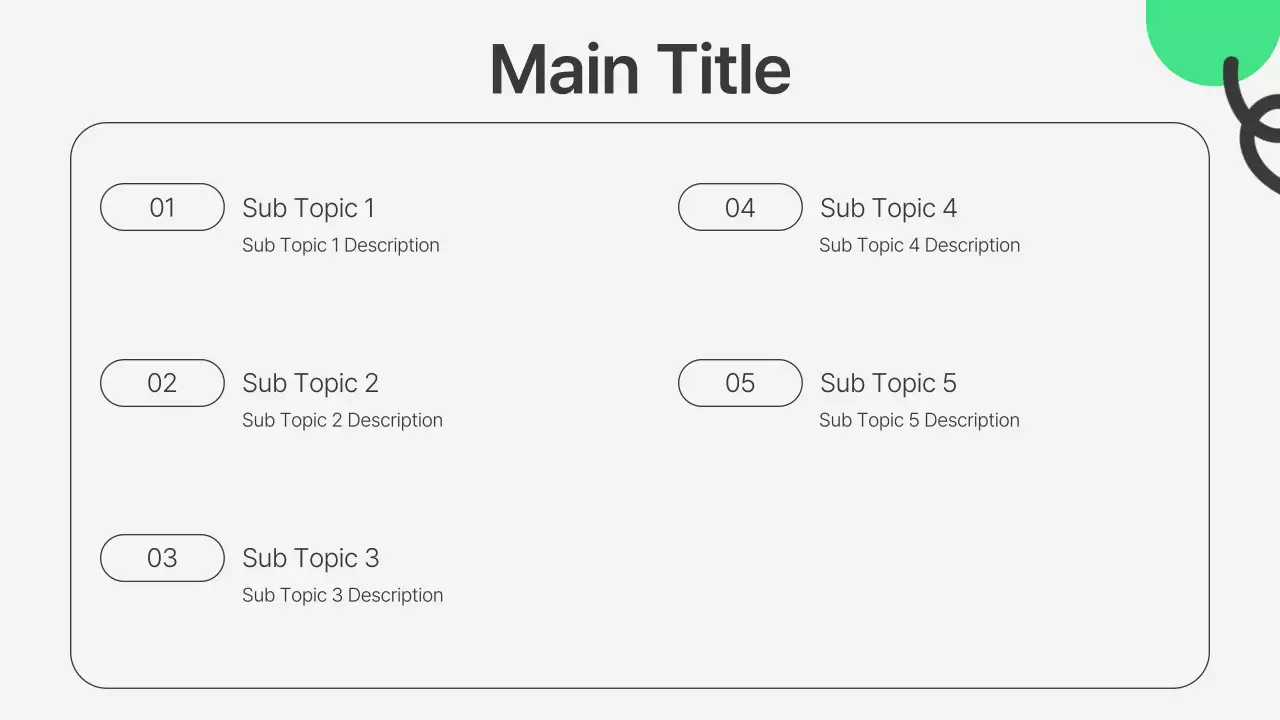Viewport: 1280px width, 720px height.
Task: Select the 01 number pill
Action: tap(162, 207)
